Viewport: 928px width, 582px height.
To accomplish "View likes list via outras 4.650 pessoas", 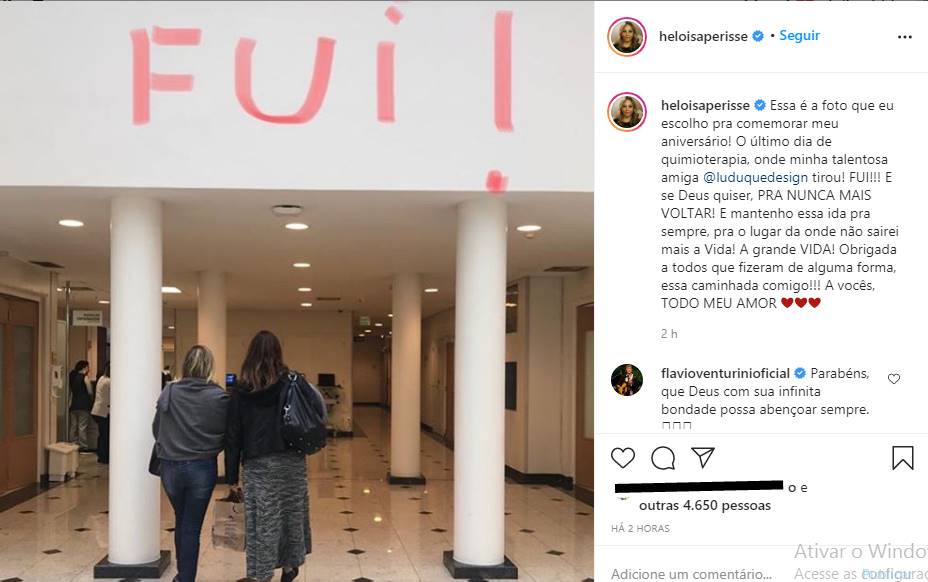I will click(x=705, y=506).
